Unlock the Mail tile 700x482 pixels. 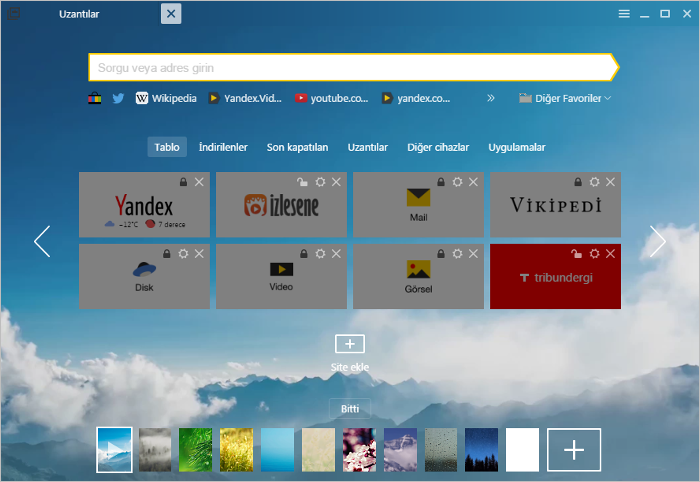[441, 182]
